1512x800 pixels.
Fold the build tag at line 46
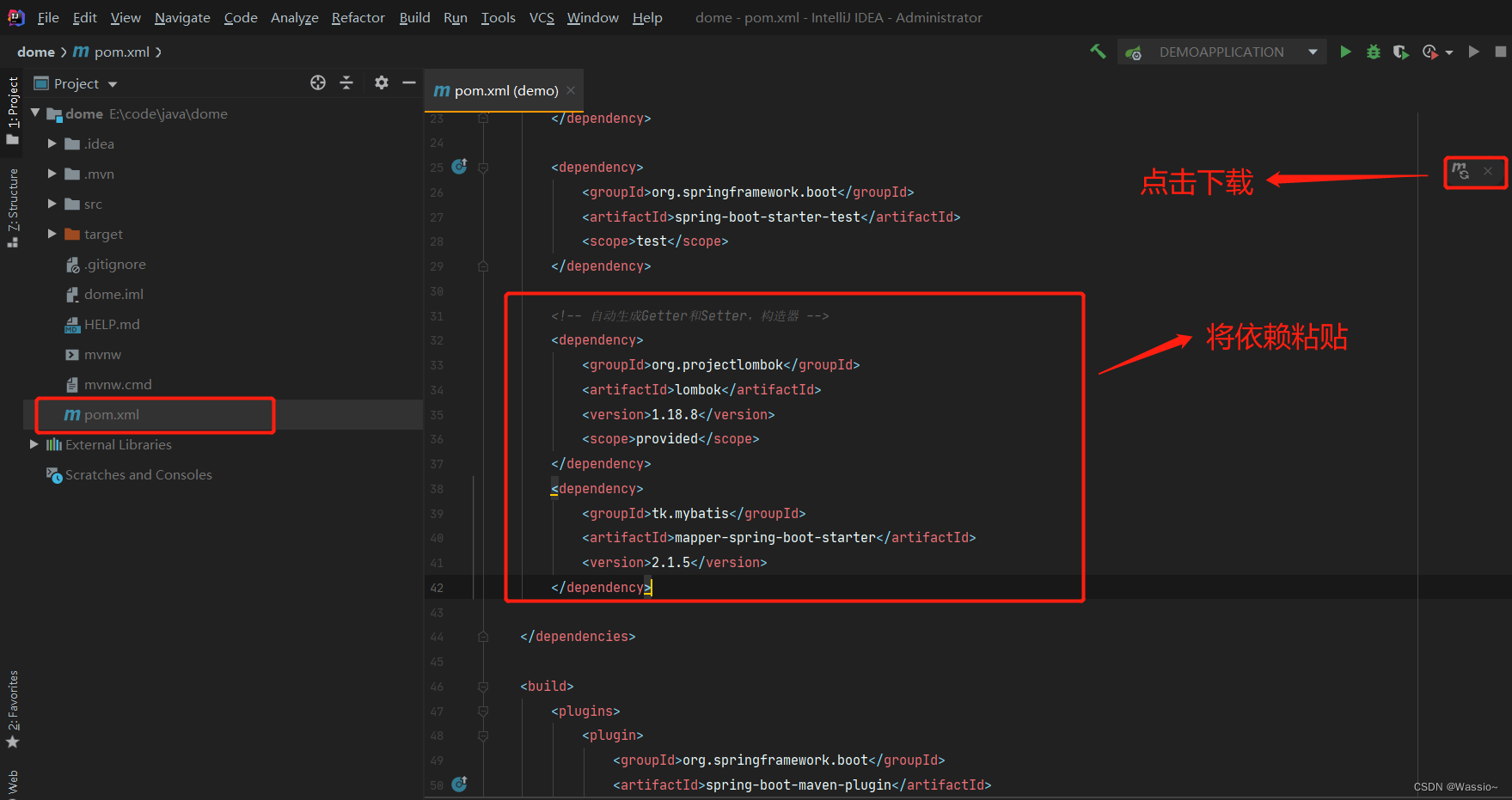[x=483, y=687]
